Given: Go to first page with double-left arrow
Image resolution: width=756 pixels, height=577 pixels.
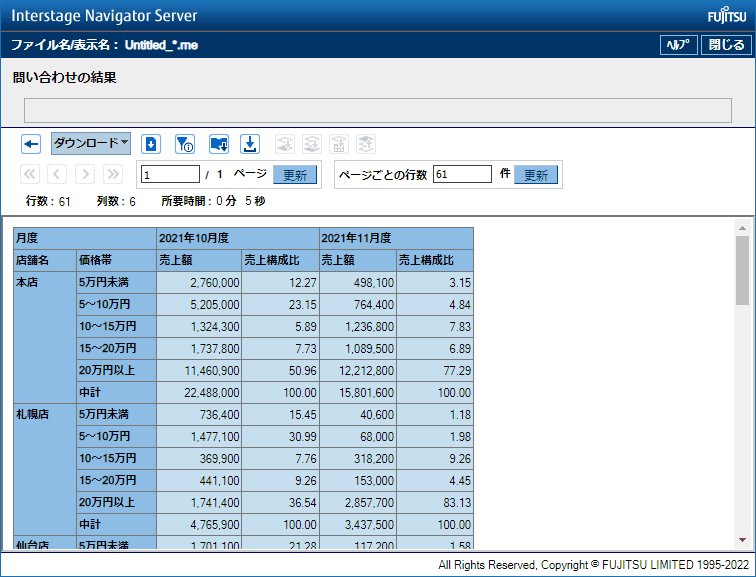Looking at the screenshot, I should 30,174.
